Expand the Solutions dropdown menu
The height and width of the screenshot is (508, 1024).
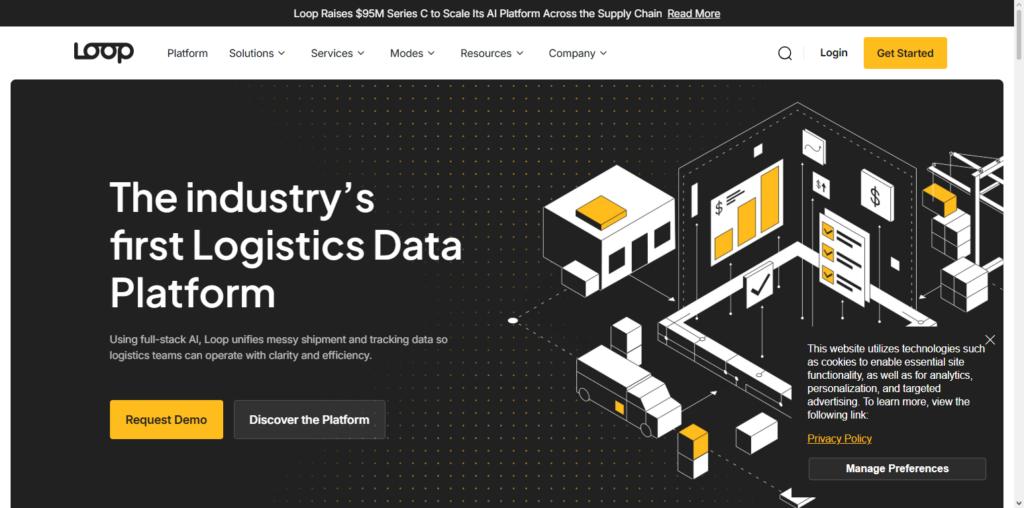point(257,54)
